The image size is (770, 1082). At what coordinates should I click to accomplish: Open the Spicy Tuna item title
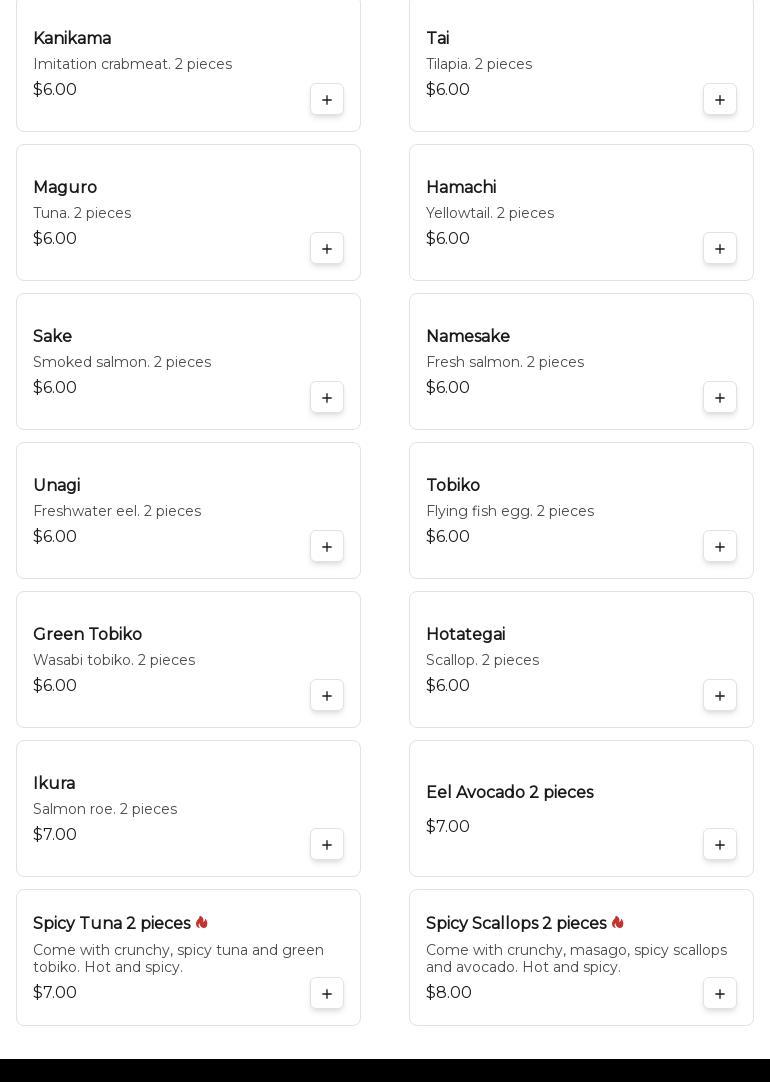click(112, 923)
